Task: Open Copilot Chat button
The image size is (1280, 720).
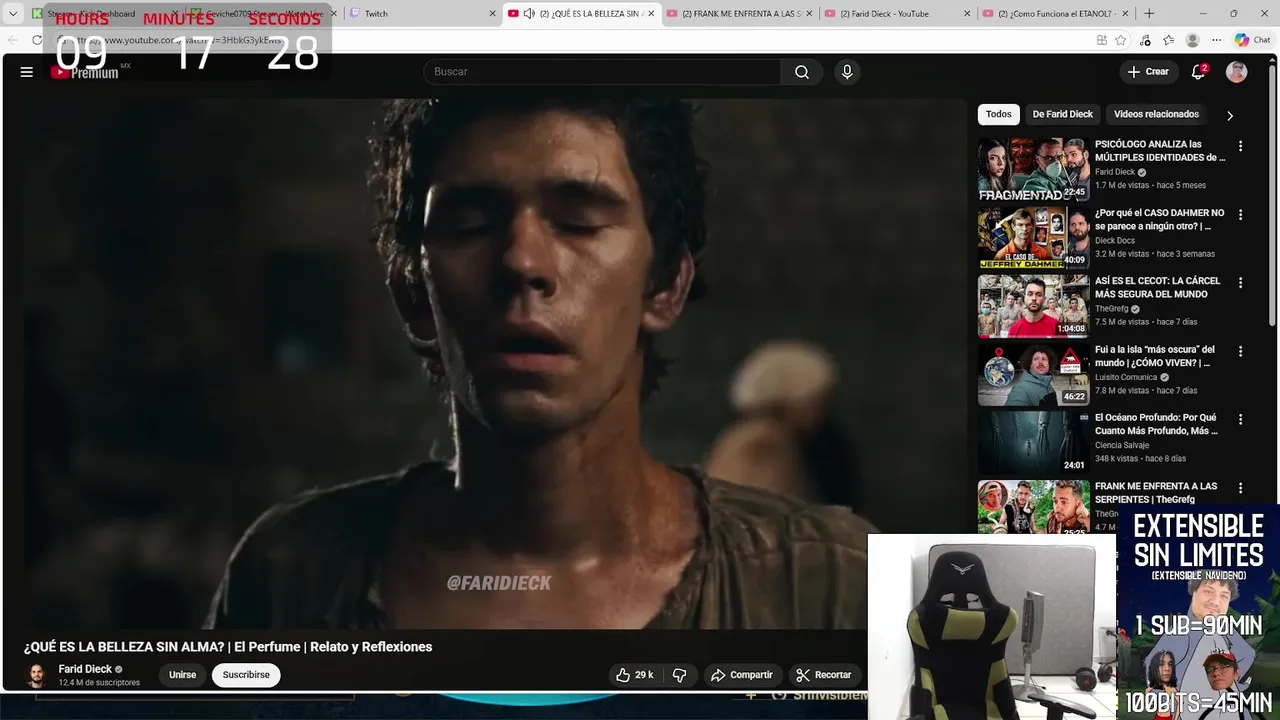Action: [1253, 40]
